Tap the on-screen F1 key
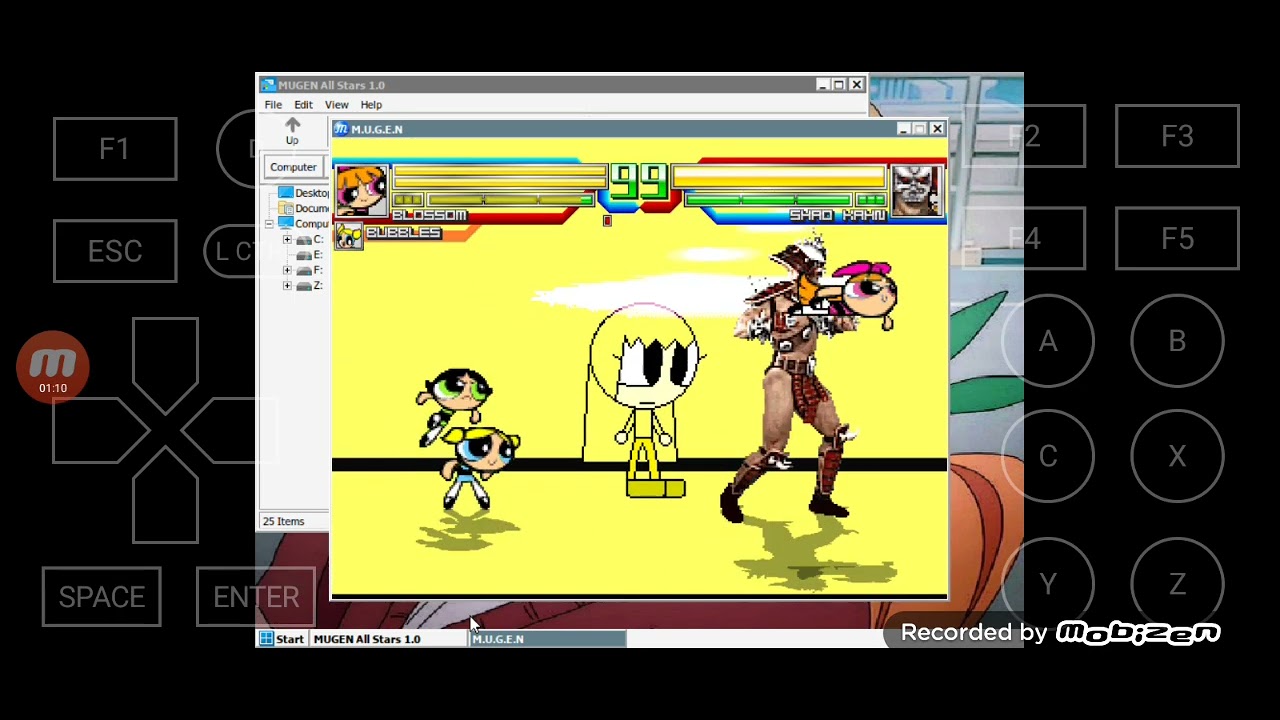The image size is (1280, 720). 115,149
